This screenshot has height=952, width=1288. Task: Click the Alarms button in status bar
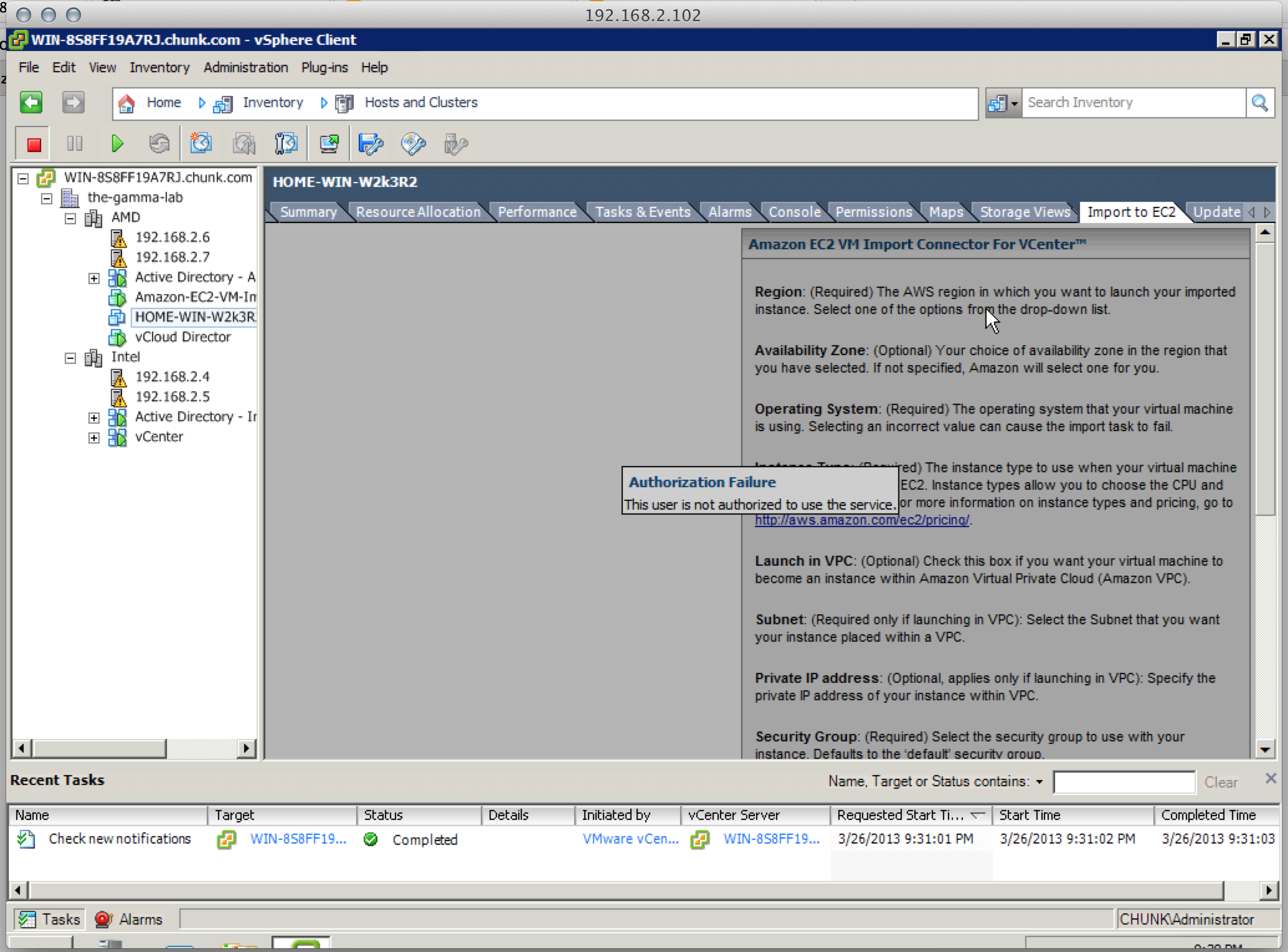pos(129,920)
